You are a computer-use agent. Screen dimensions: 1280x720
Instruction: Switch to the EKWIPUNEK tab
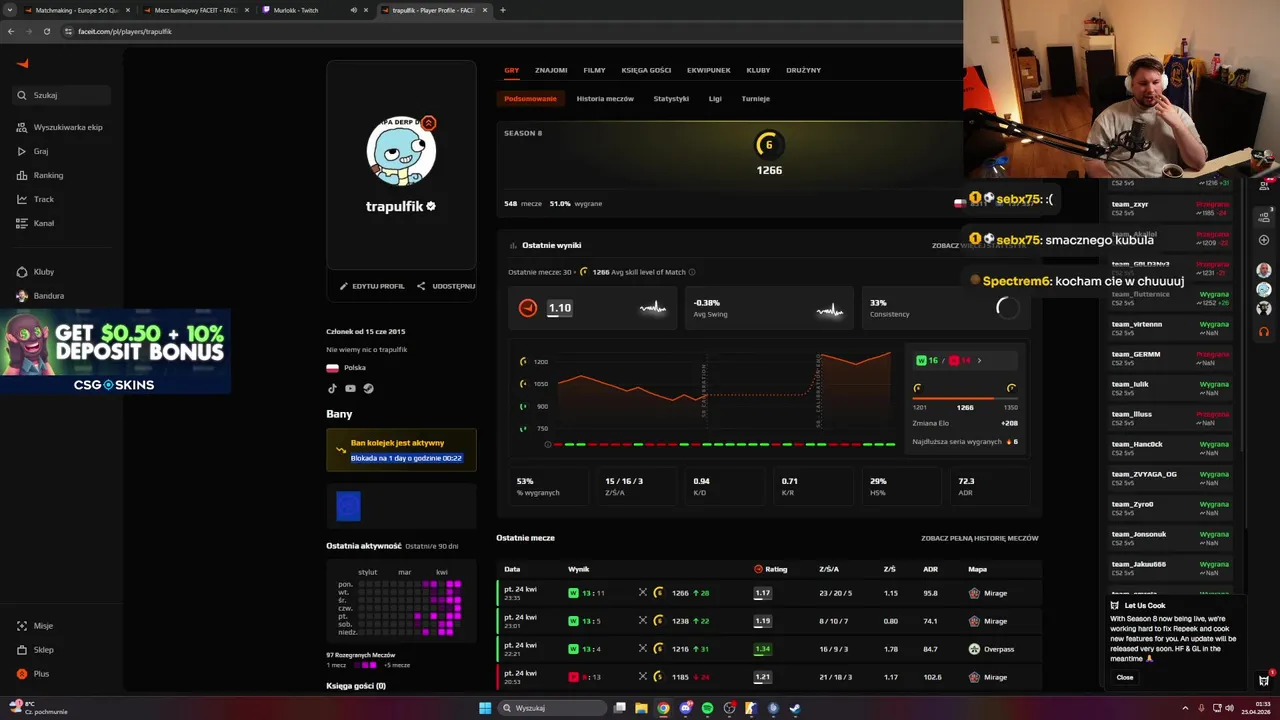pos(708,70)
